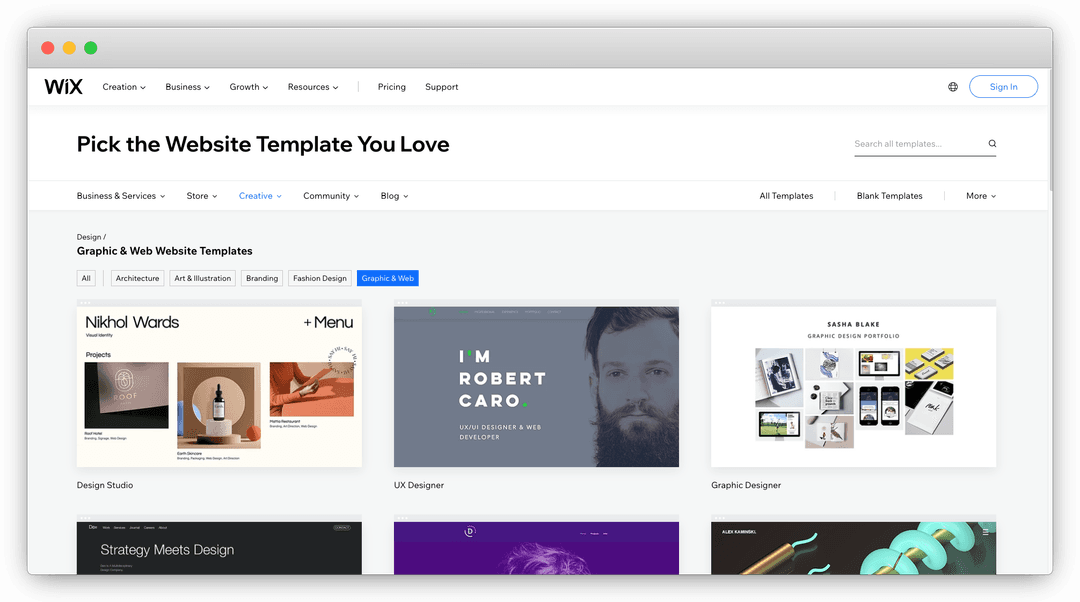This screenshot has width=1080, height=602.
Task: Open the Nikhol Wards Design Studio template
Action: (219, 386)
